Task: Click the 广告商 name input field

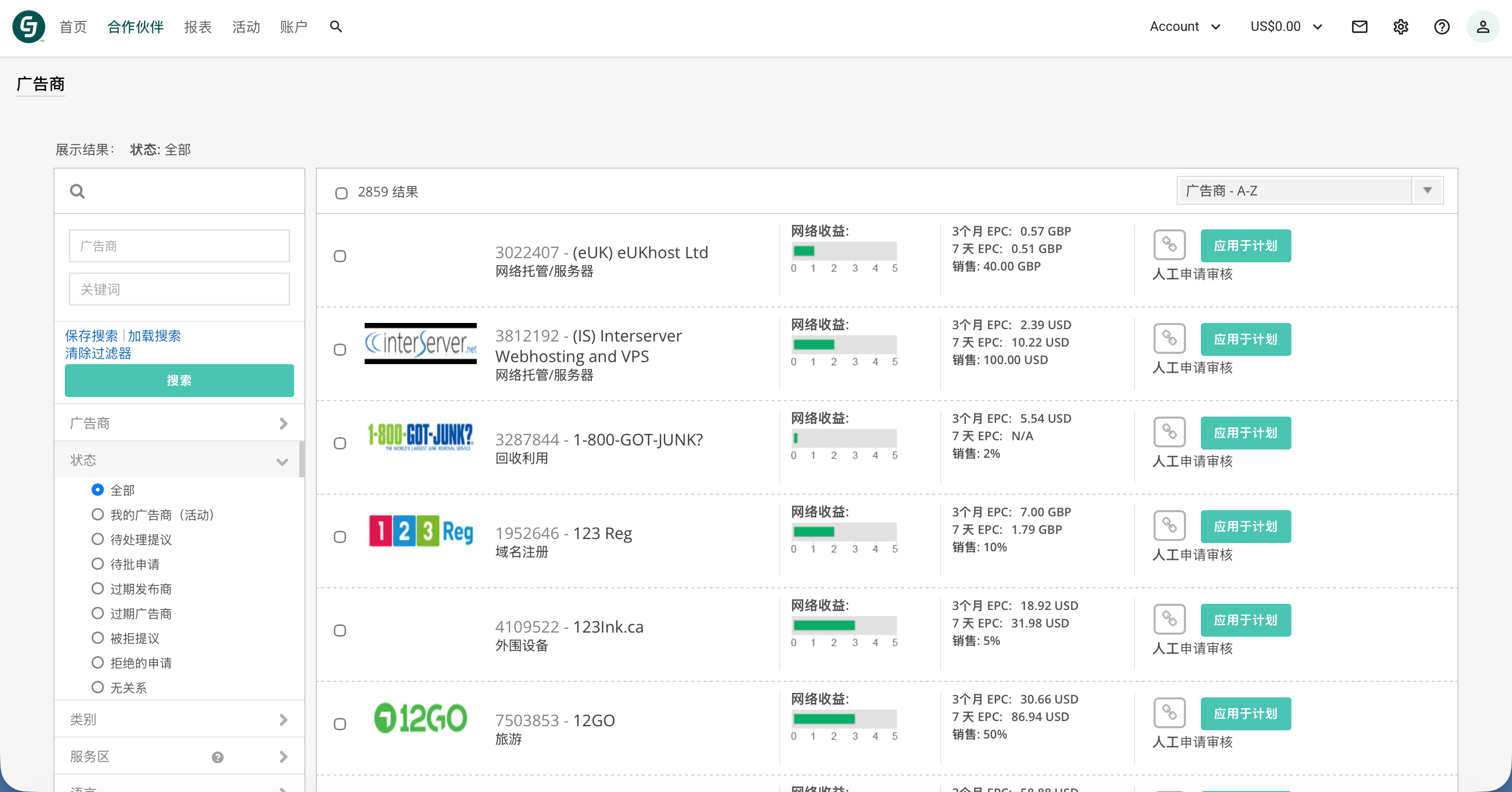Action: click(179, 245)
